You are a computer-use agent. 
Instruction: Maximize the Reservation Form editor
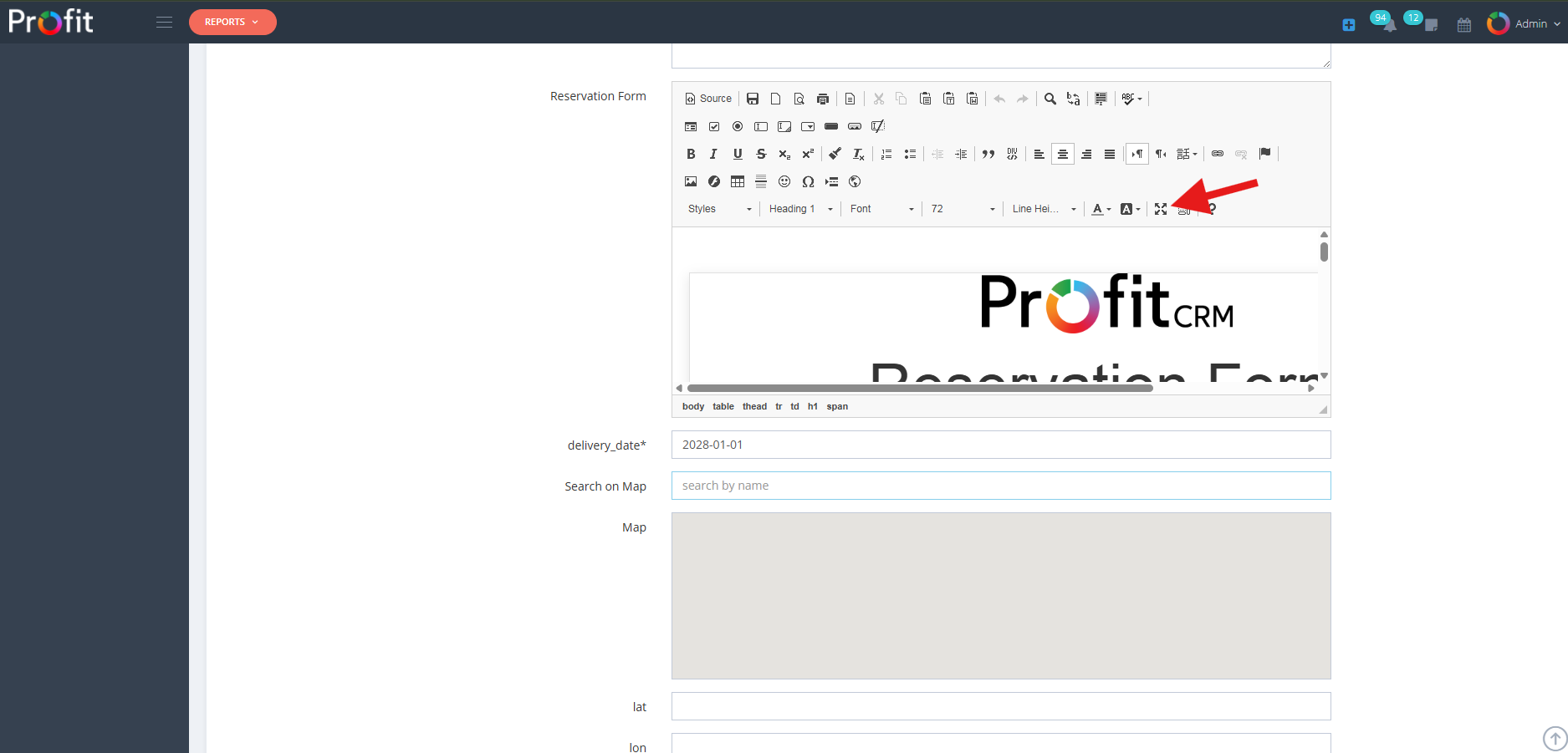tap(1160, 209)
